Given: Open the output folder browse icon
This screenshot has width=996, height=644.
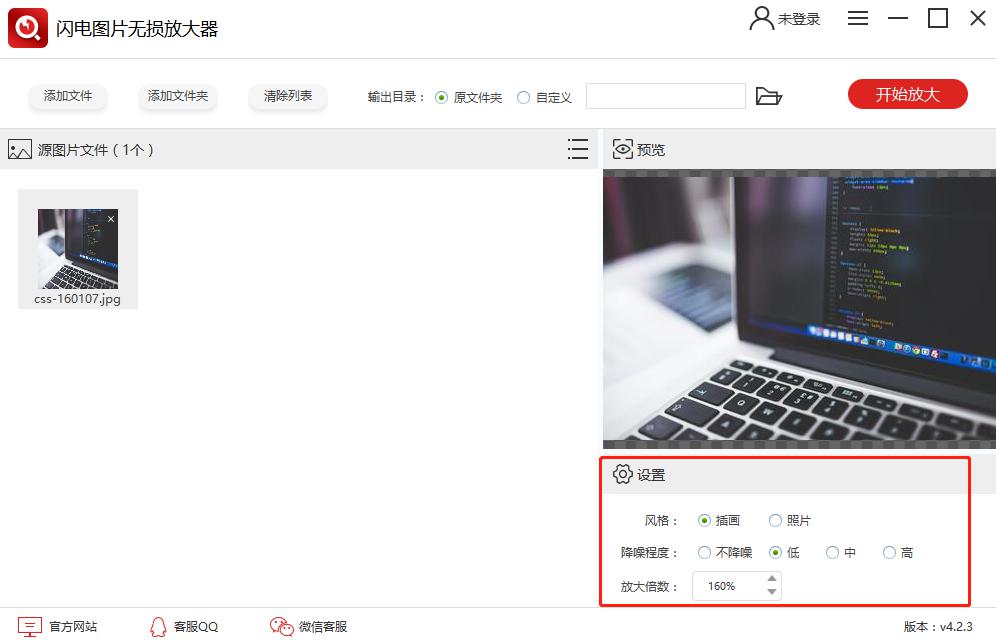Looking at the screenshot, I should (768, 96).
